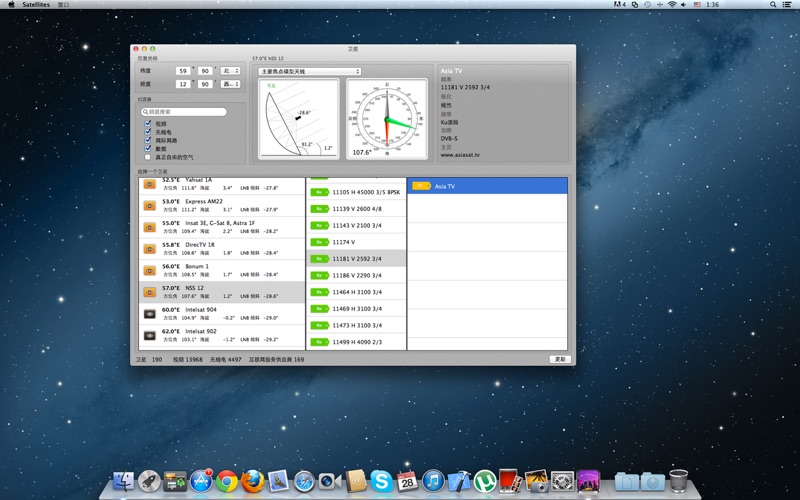Image resolution: width=800 pixels, height=500 pixels.
Task: Select transponder 11105 H 45000 3/5 8PSK
Action: pos(356,192)
